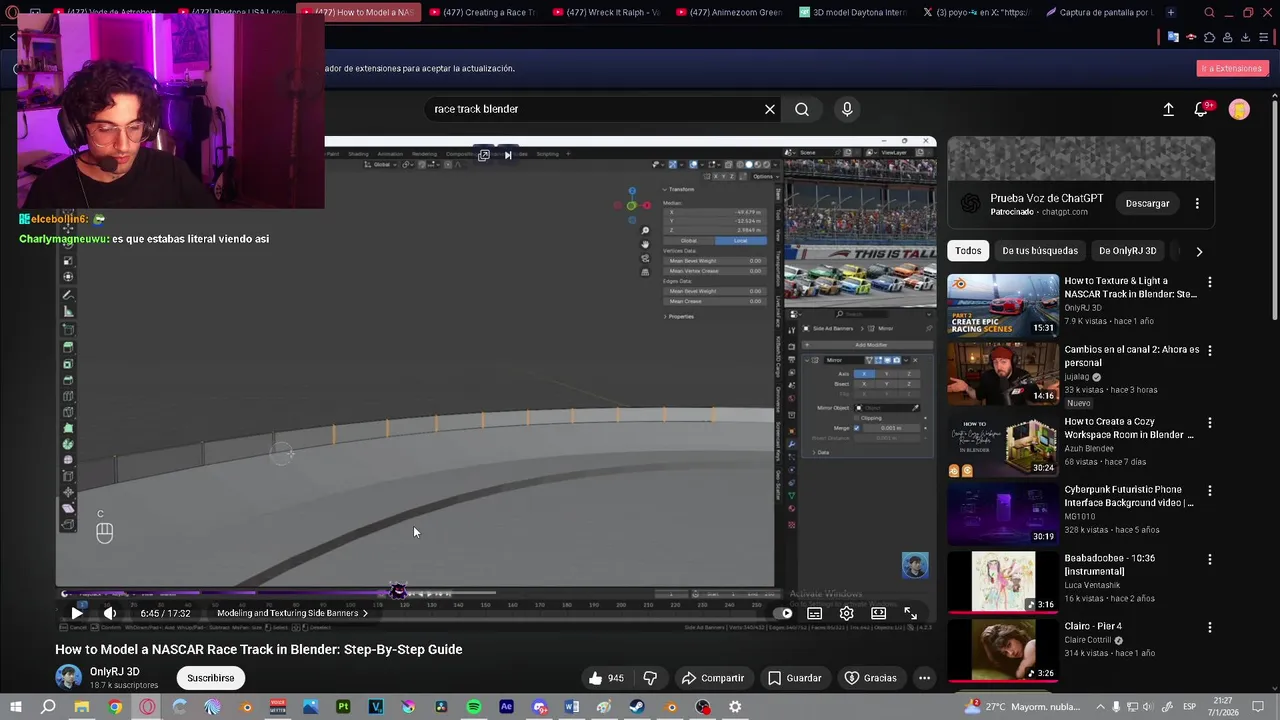This screenshot has width=1280, height=720.
Task: Play the YouTube video
Action: pyautogui.click(x=77, y=613)
